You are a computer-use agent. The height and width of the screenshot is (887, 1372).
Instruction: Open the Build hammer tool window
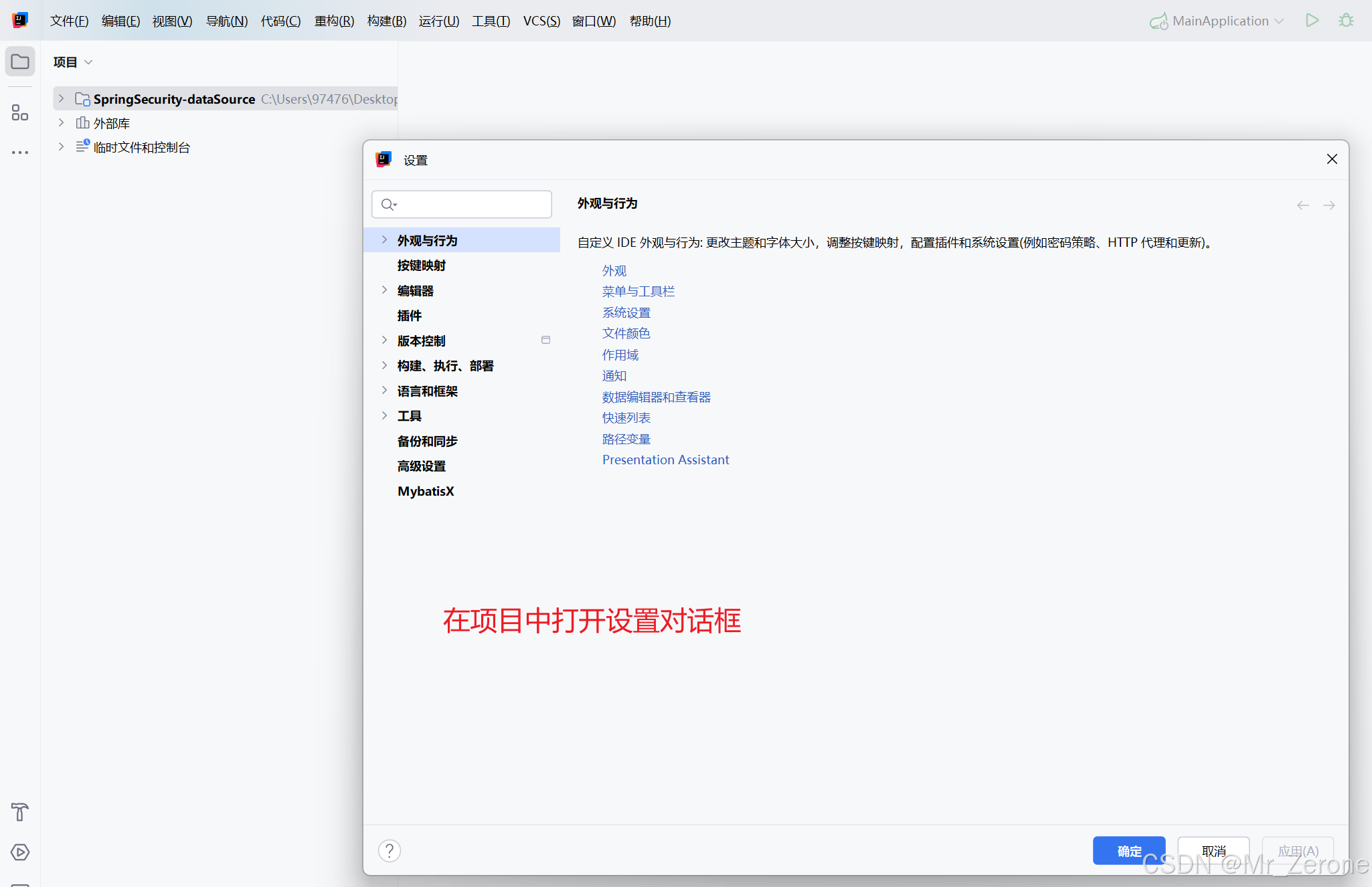pos(20,812)
